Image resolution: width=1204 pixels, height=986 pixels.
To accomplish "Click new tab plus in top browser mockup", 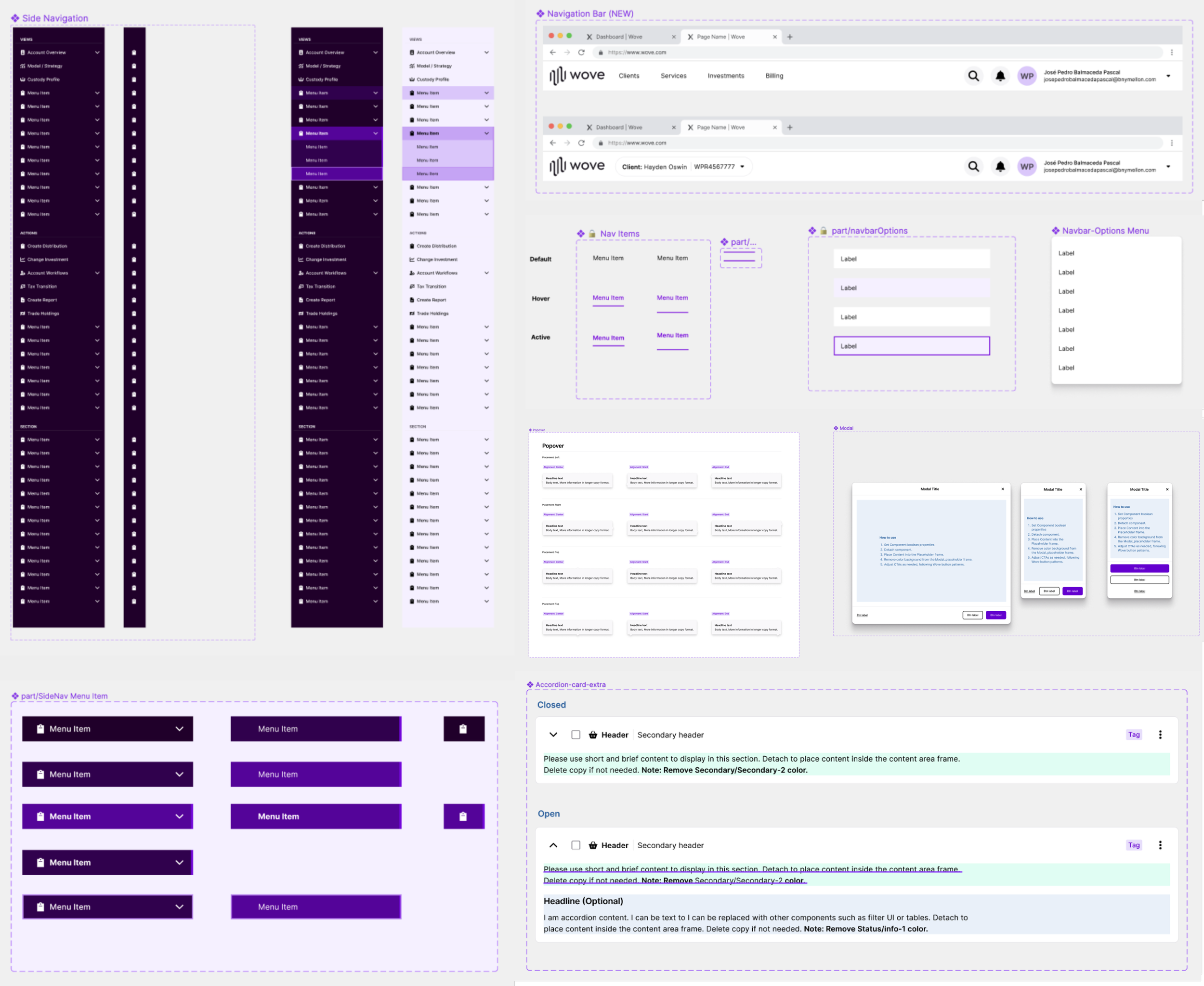I will [x=789, y=37].
